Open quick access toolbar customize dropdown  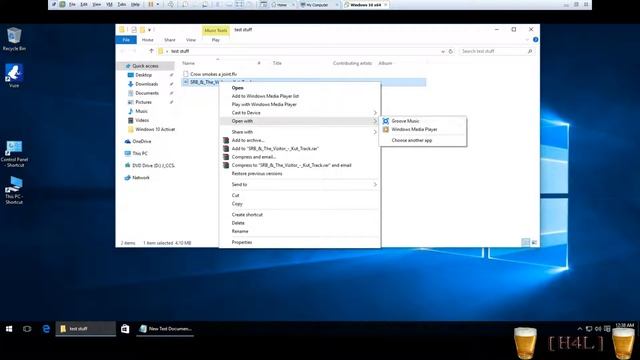point(150,30)
